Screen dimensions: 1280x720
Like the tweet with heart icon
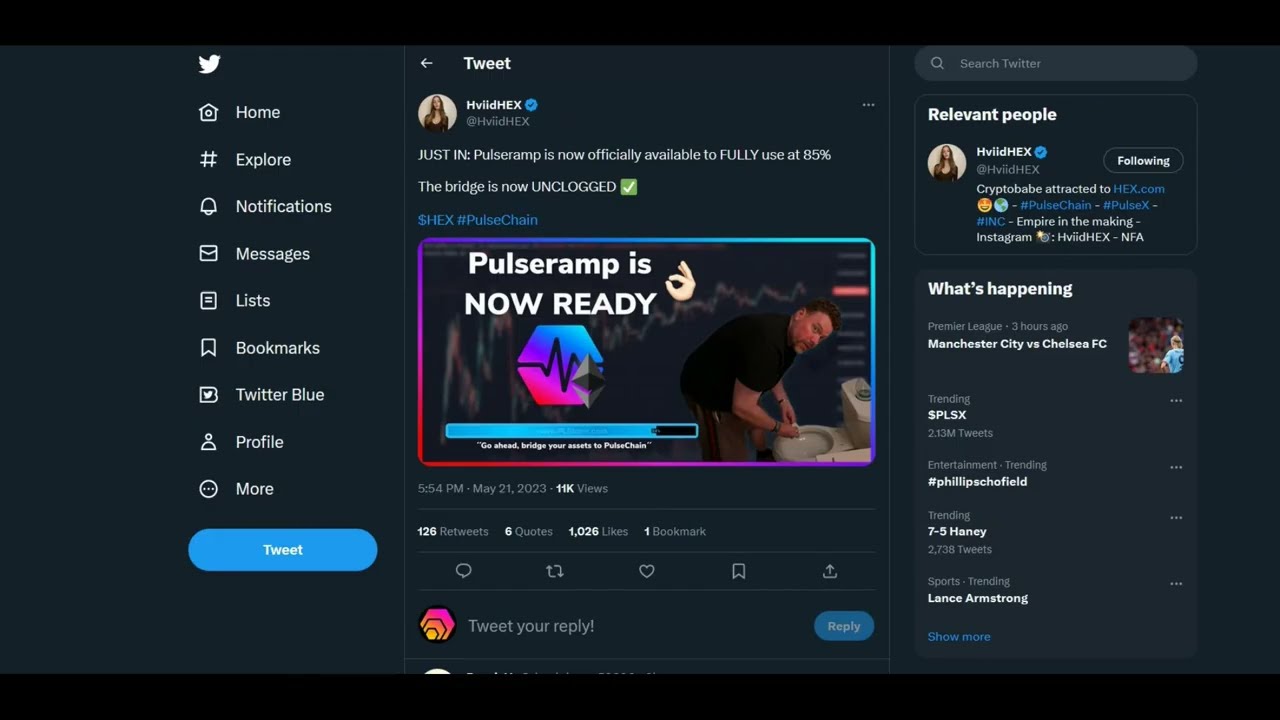point(647,571)
